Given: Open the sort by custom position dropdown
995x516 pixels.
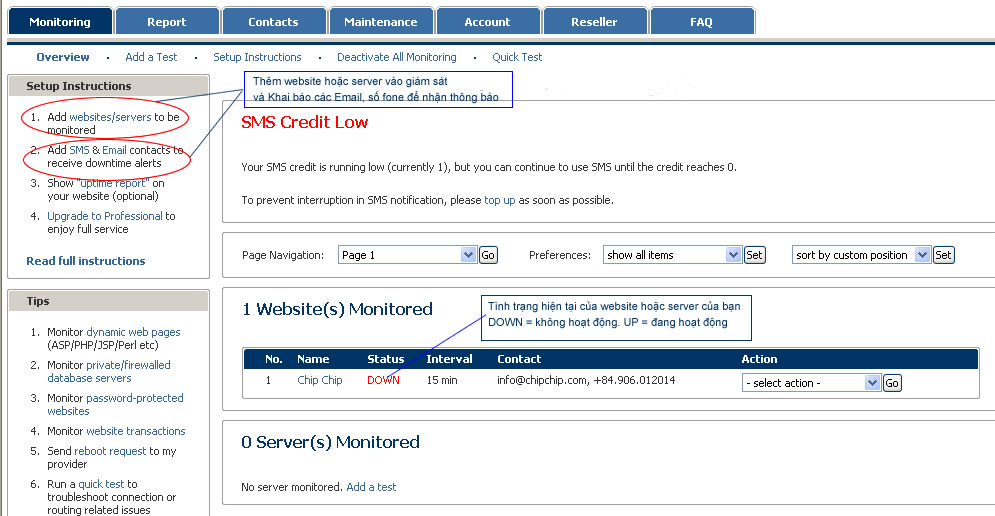Looking at the screenshot, I should [x=861, y=255].
